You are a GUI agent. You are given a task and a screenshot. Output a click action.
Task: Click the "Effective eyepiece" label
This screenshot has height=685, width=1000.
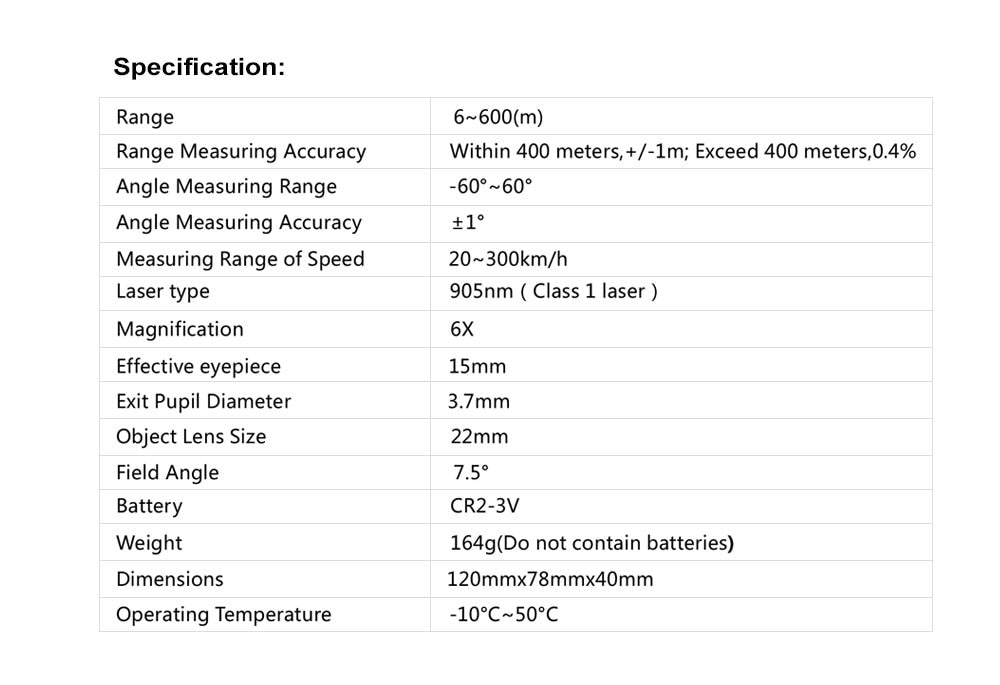point(198,366)
